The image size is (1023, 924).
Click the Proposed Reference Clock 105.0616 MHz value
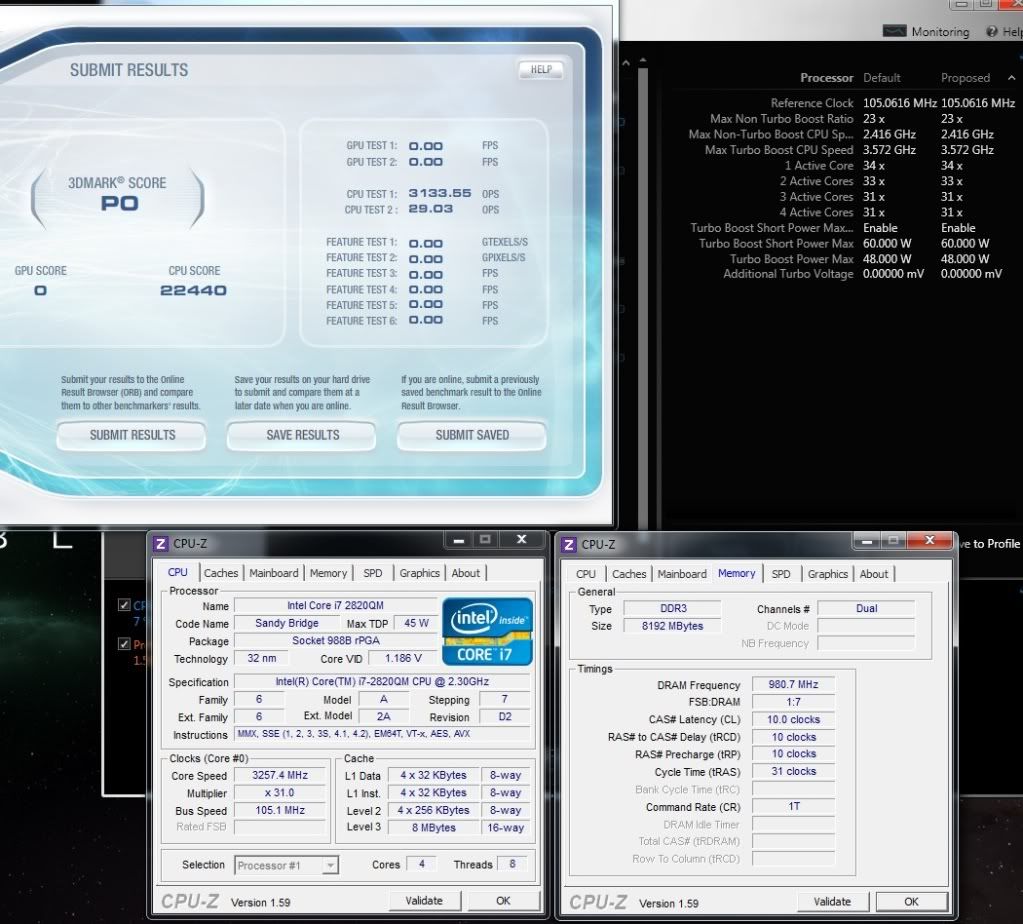coord(977,103)
